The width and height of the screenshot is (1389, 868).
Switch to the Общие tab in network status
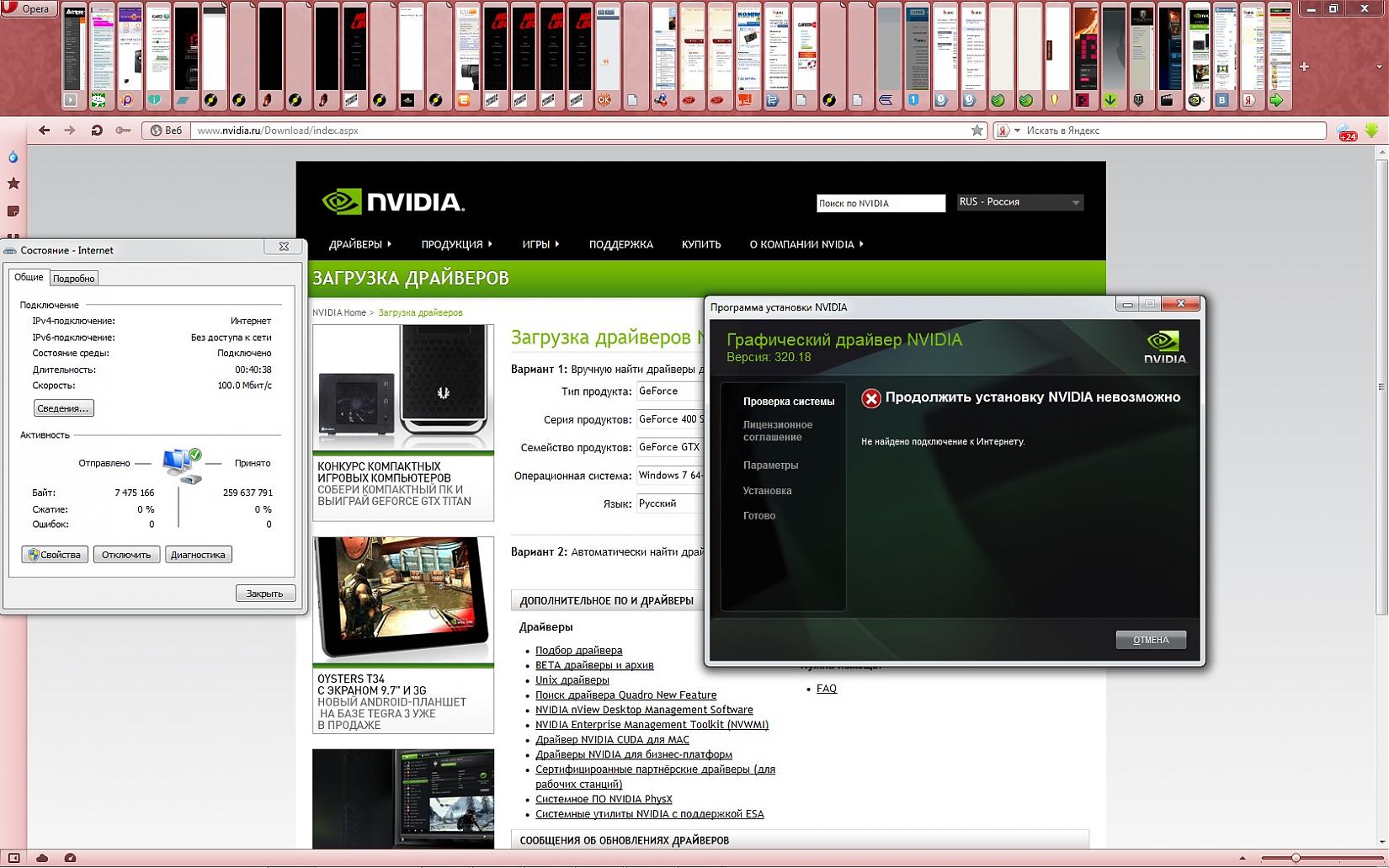[x=29, y=277]
